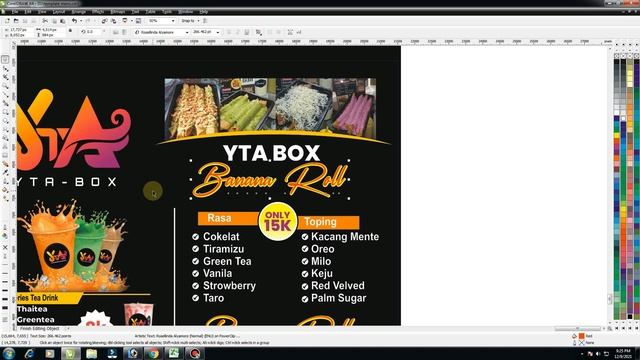Toggle bold on the selected text
The image size is (640, 360).
click(229, 32)
